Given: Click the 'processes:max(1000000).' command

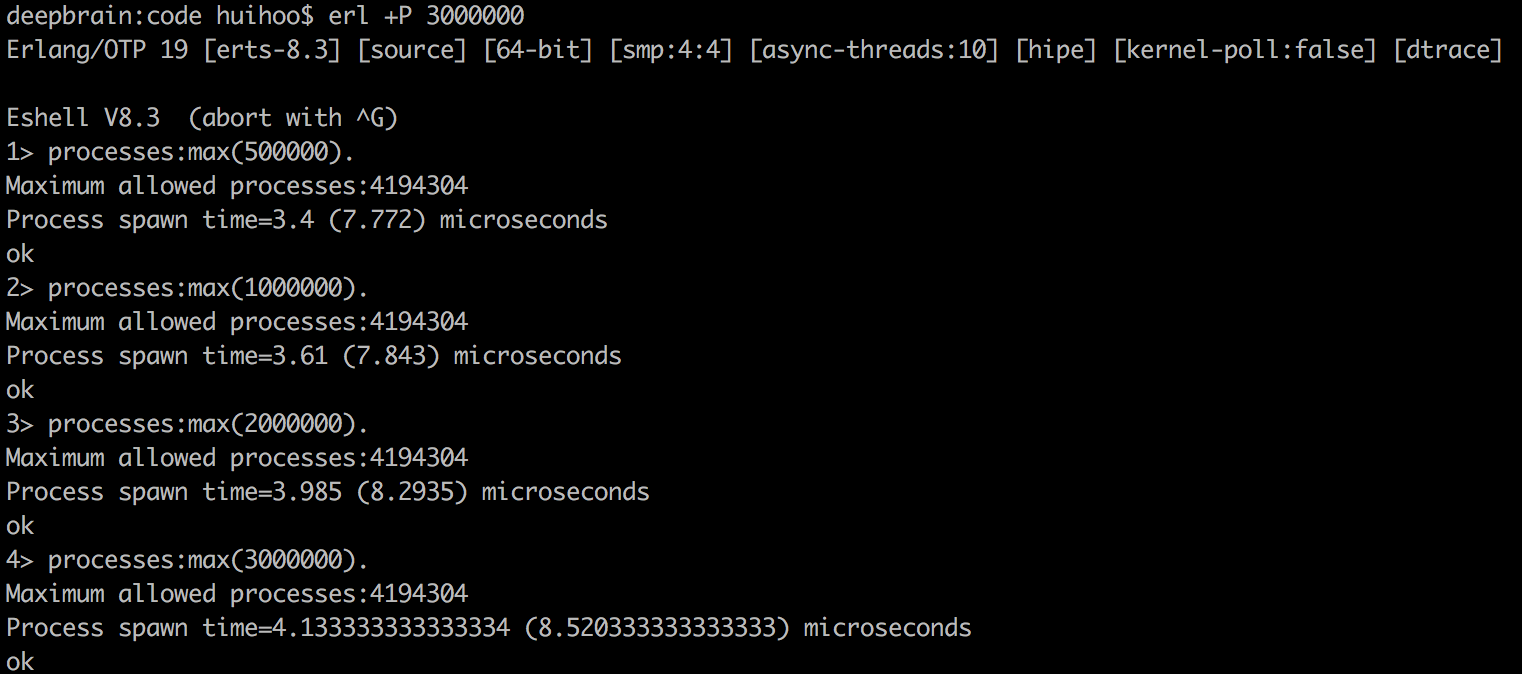Looking at the screenshot, I should [x=208, y=288].
